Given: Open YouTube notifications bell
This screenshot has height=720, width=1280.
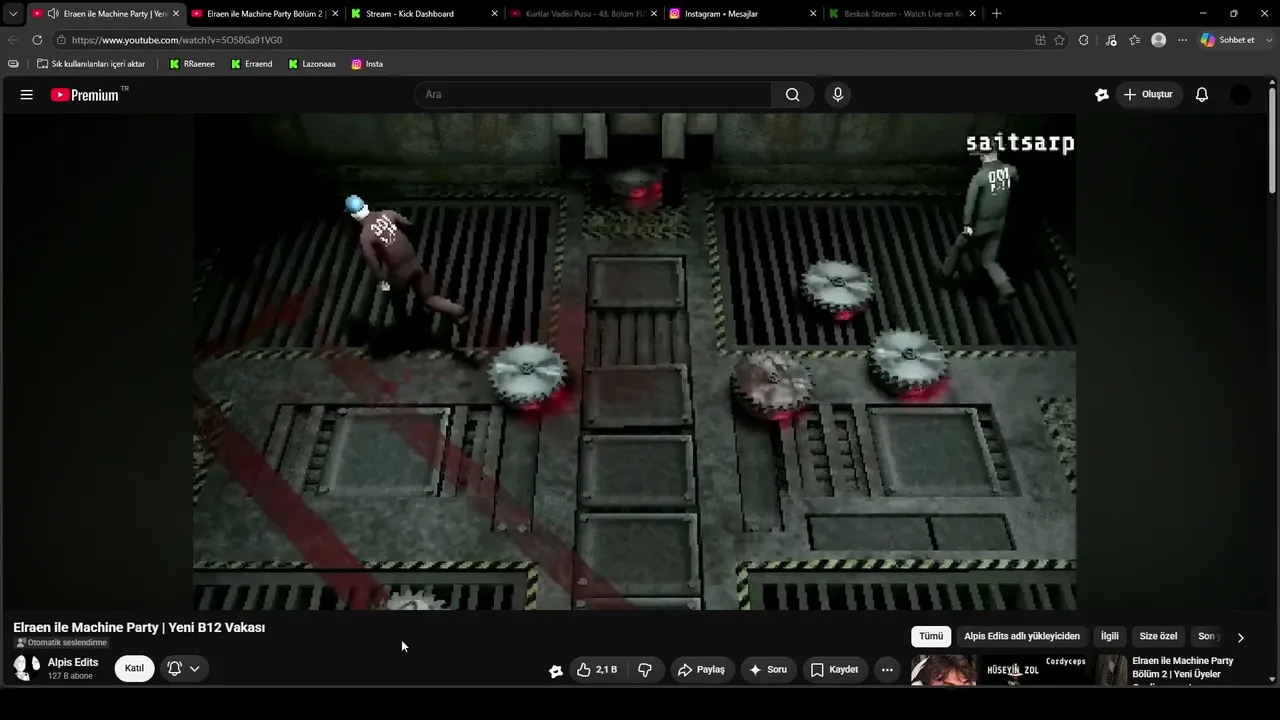Looking at the screenshot, I should click(x=1202, y=95).
